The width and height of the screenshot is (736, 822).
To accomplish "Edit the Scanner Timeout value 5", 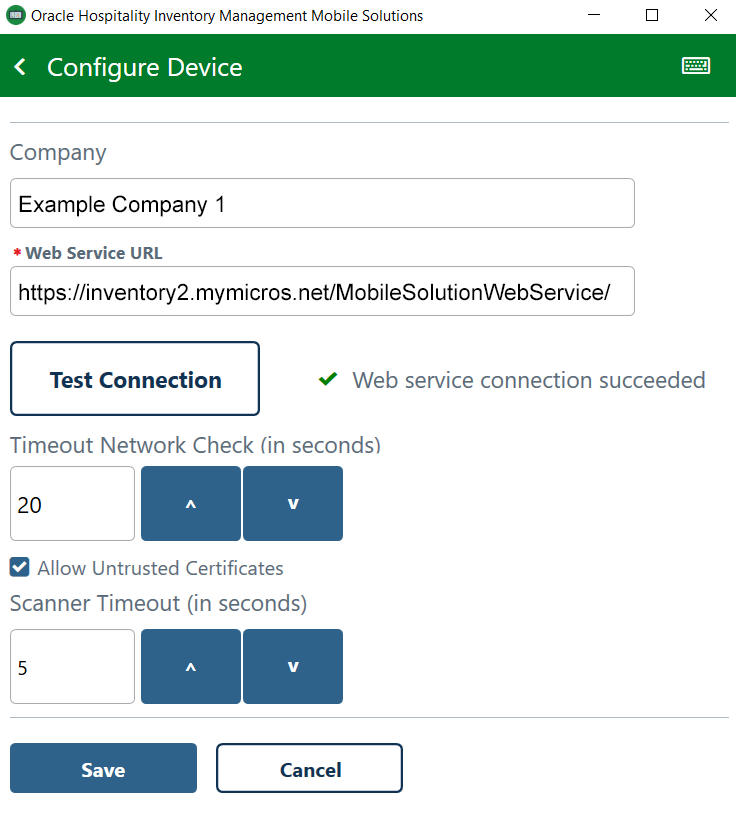I will [x=71, y=666].
